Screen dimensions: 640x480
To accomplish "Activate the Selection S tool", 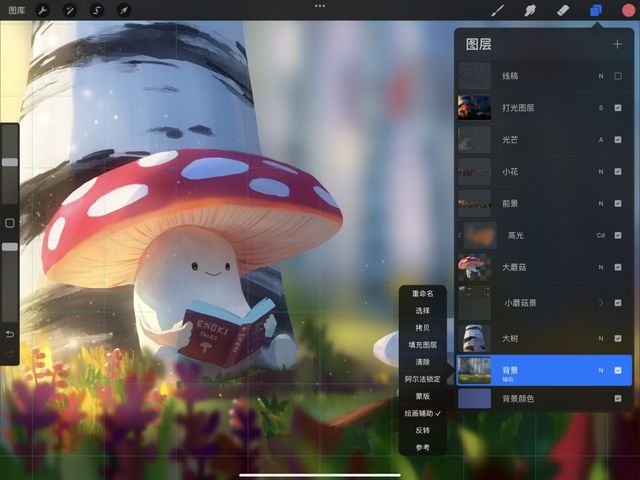I will coord(97,10).
